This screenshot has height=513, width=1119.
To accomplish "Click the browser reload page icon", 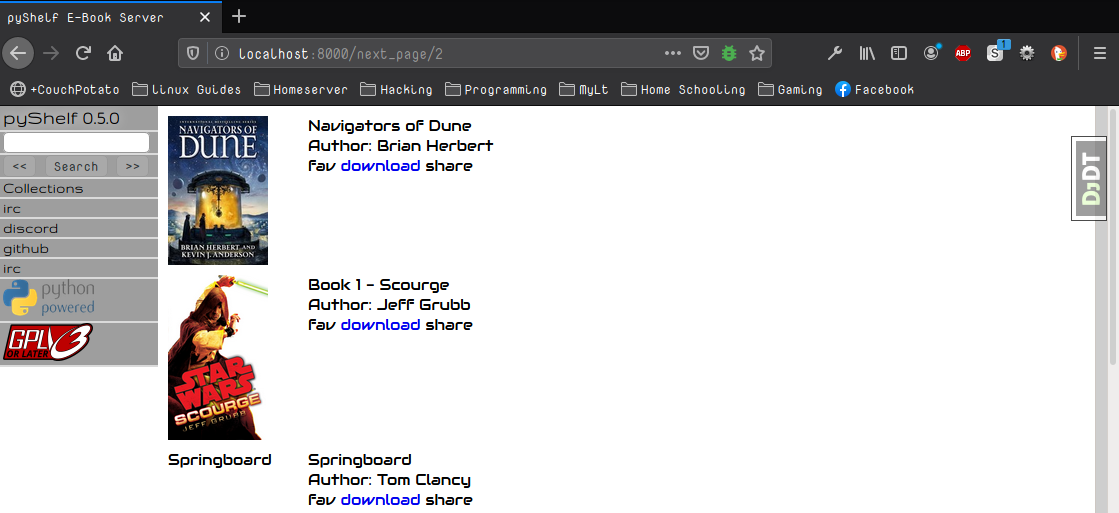I will [84, 53].
